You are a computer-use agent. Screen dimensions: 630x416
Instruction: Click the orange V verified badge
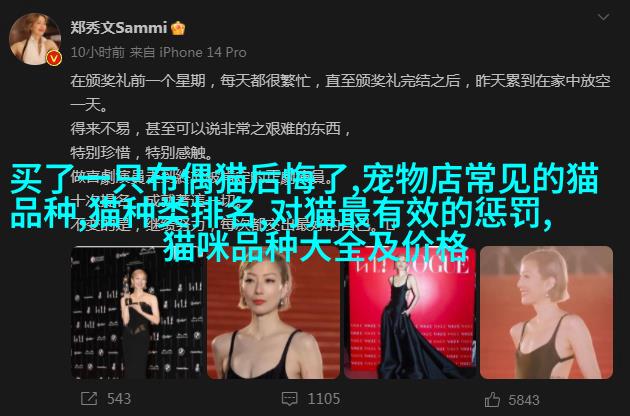tap(54, 59)
